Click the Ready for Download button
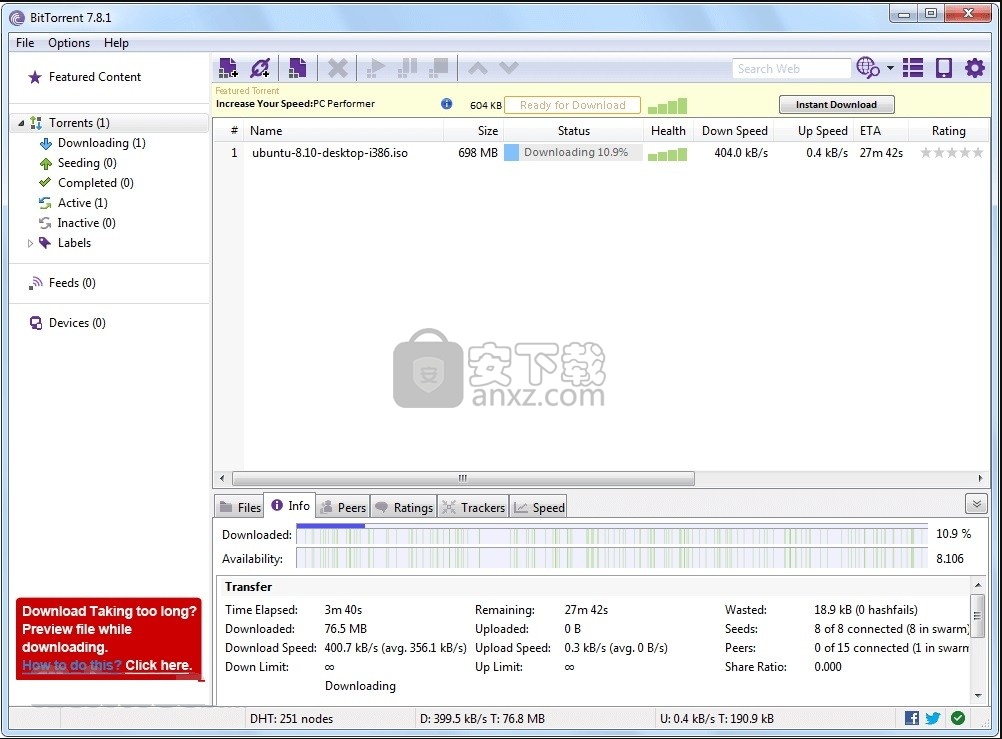Image resolution: width=1002 pixels, height=739 pixels. (572, 105)
